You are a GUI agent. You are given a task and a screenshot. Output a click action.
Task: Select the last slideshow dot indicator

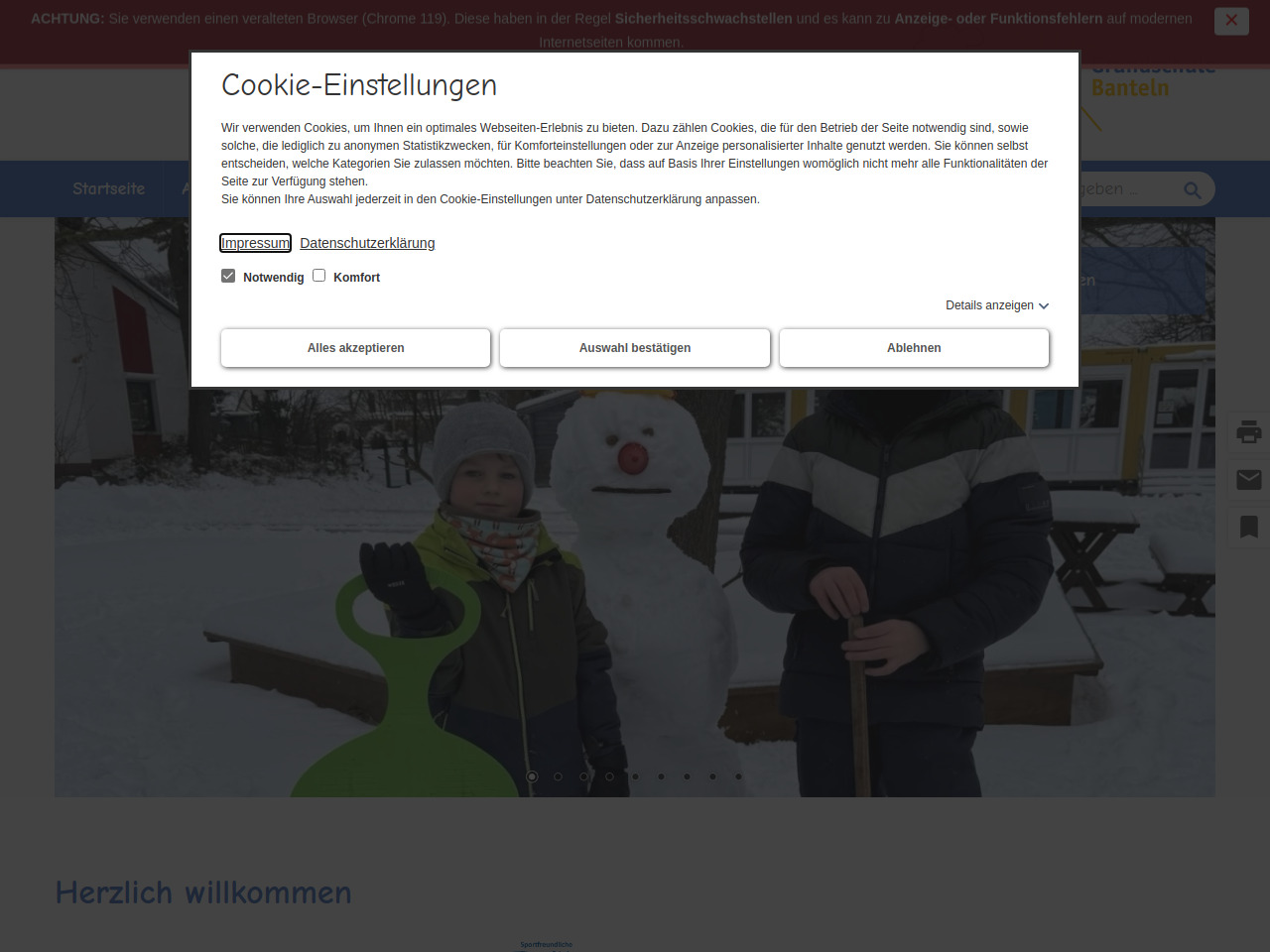pyautogui.click(x=738, y=776)
